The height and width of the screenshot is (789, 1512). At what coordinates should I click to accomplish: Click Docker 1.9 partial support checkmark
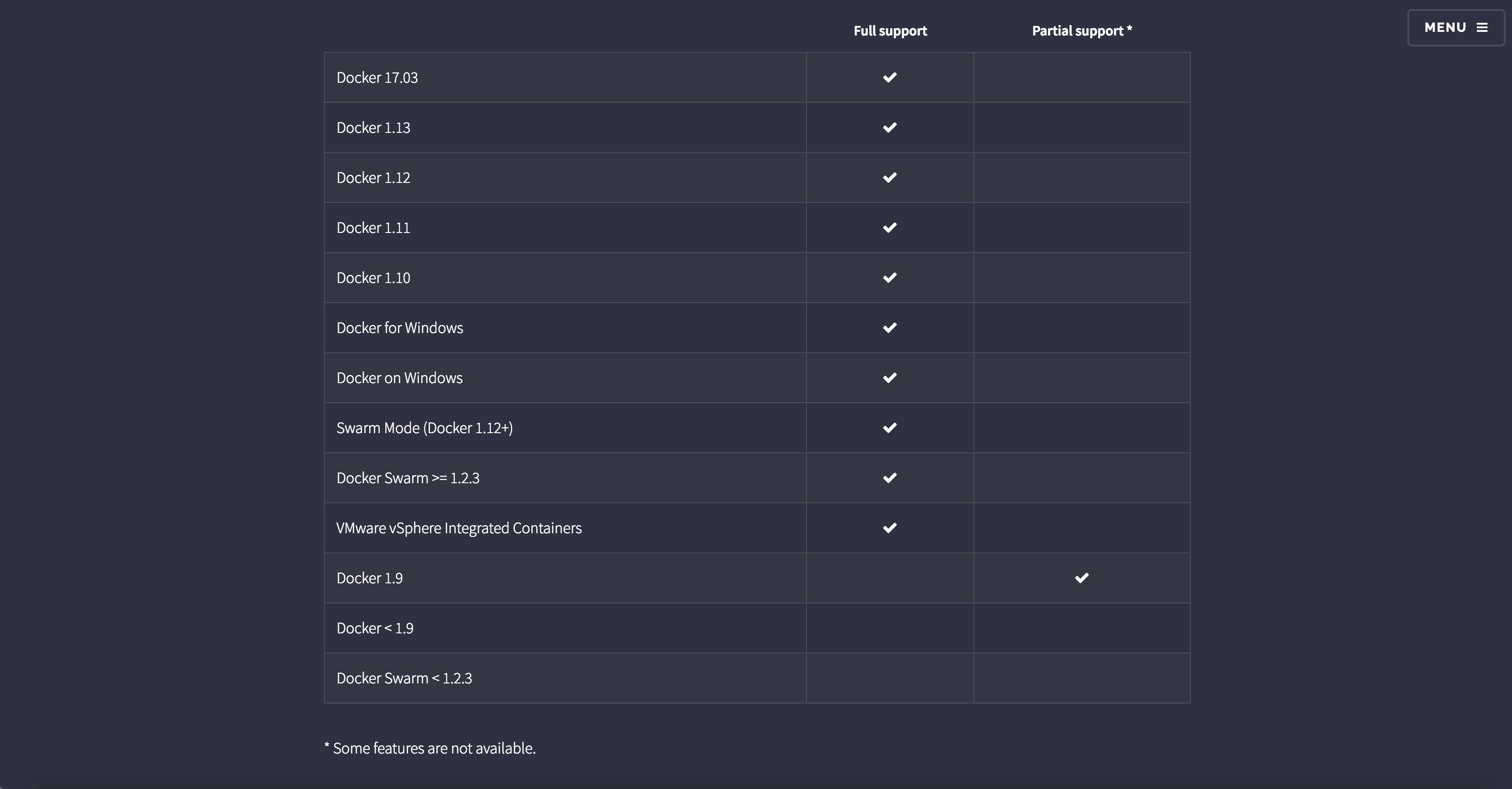(x=1082, y=578)
